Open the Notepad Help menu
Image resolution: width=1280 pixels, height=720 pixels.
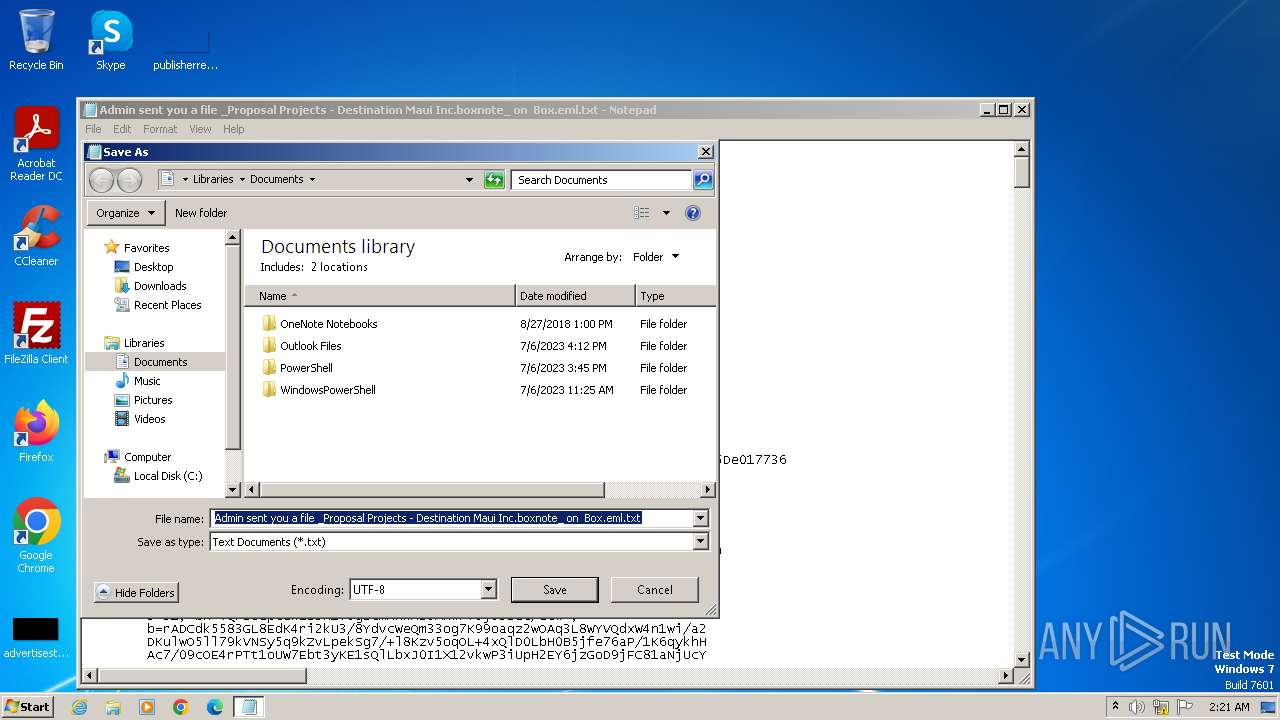coord(234,129)
